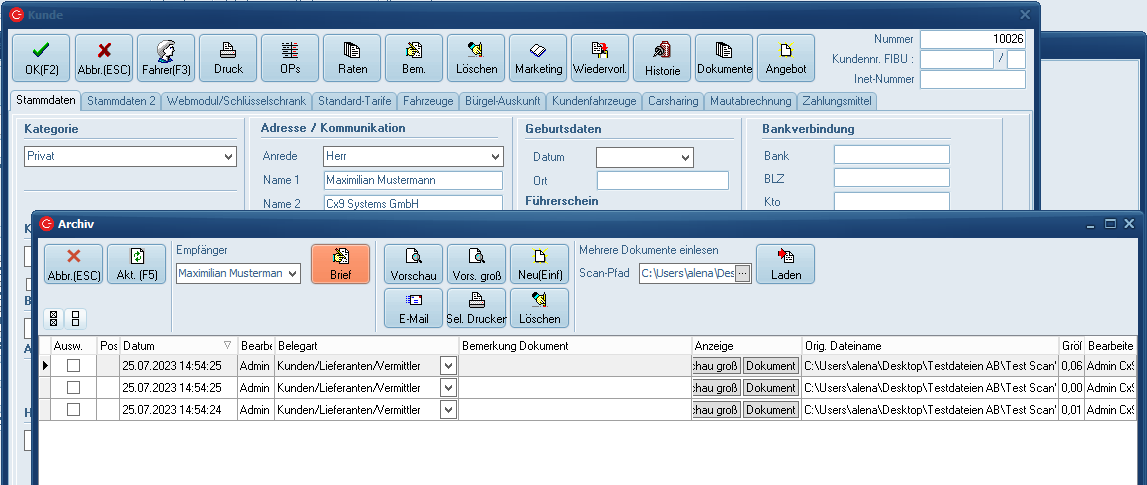Check the Ausw. checkbox in third row

tap(73, 410)
